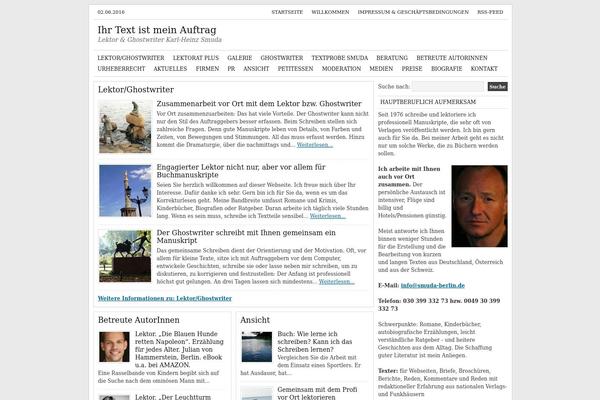The image size is (600, 400).
Task: Click the Suche button
Action: coord(497,87)
